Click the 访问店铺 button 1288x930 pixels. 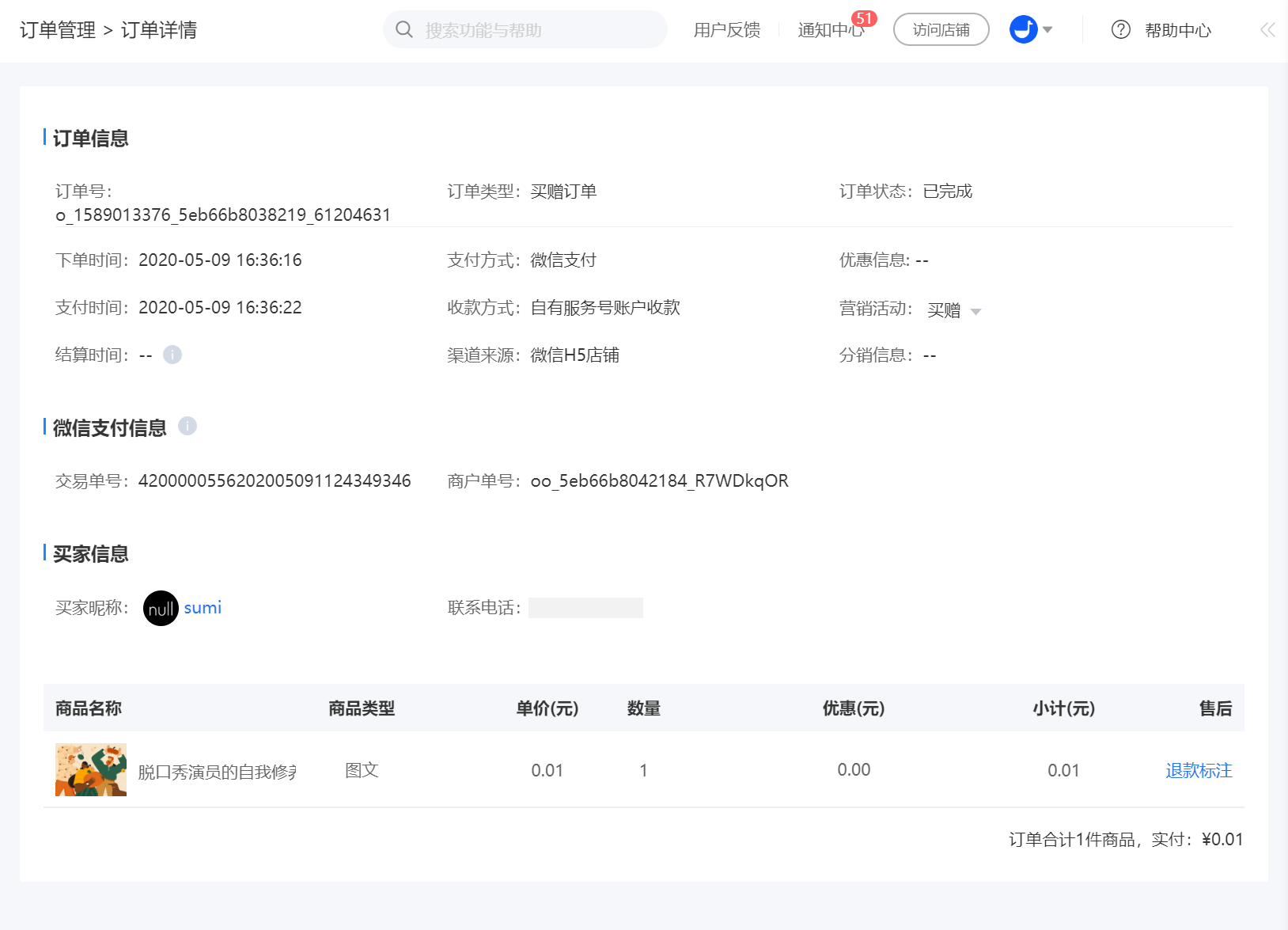[x=941, y=29]
